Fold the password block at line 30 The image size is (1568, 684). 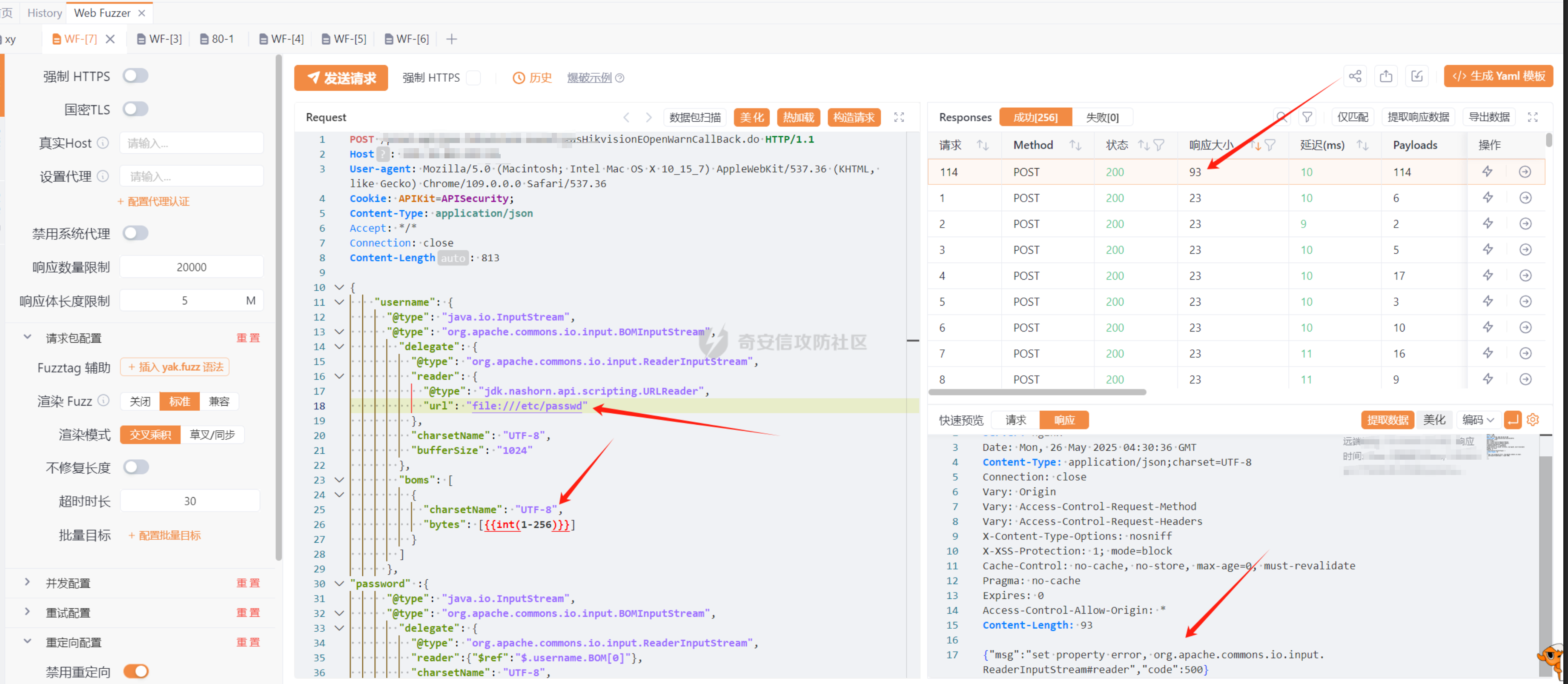tap(340, 584)
